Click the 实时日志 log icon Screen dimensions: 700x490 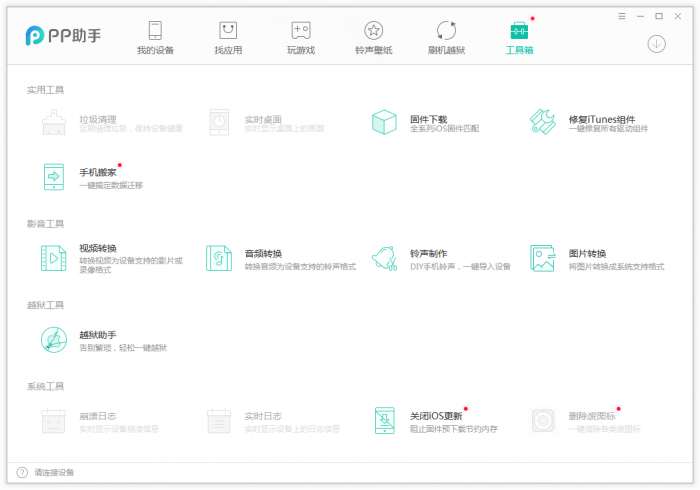[219, 421]
